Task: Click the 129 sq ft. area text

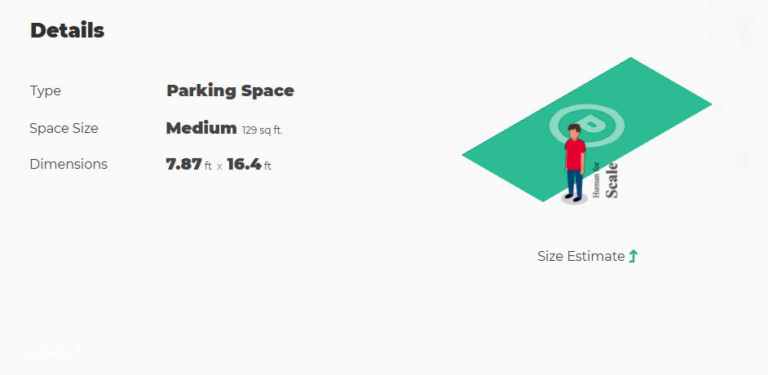Action: click(x=262, y=130)
